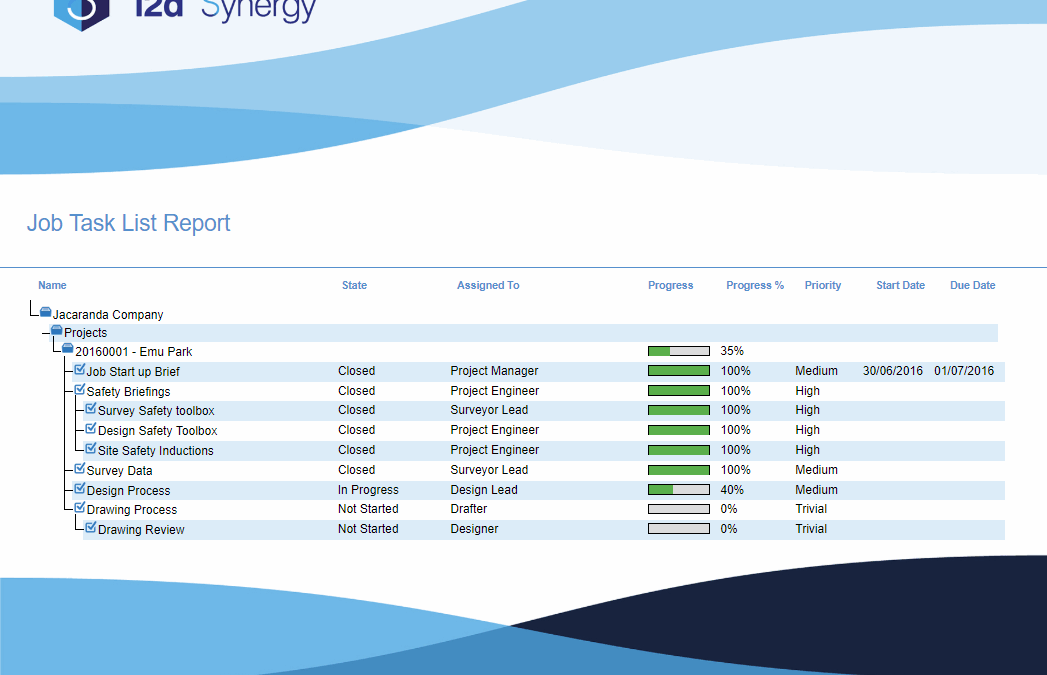Viewport: 1047px width, 675px height.
Task: Click the 12d Synergy logo icon
Action: click(x=81, y=13)
